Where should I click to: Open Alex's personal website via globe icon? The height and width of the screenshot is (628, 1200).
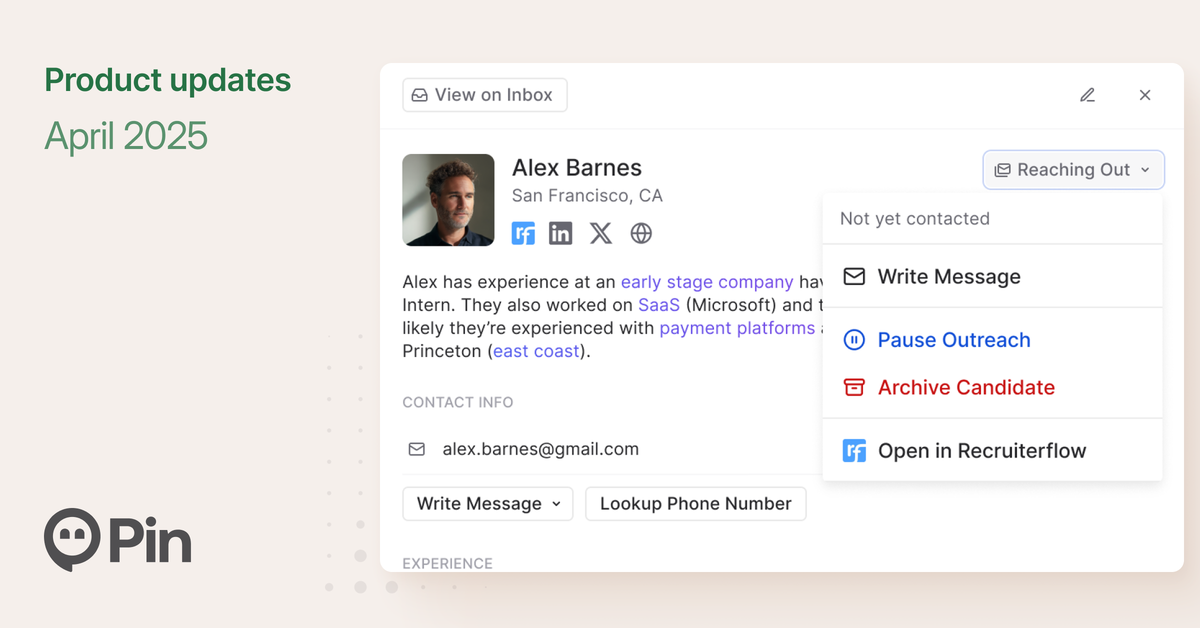pyautogui.click(x=640, y=233)
